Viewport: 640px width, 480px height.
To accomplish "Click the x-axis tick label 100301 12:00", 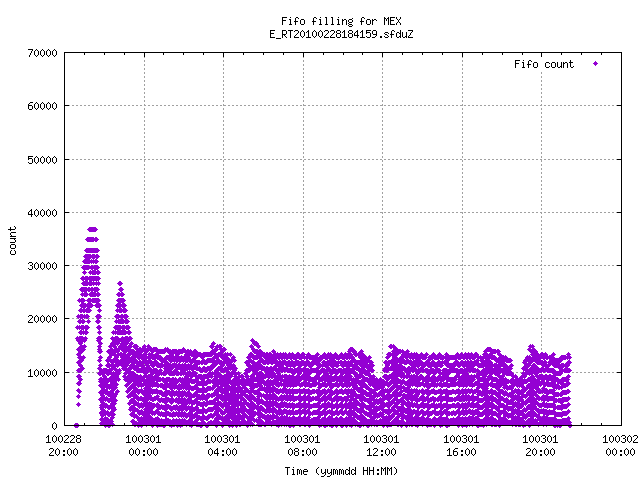I will tap(382, 446).
